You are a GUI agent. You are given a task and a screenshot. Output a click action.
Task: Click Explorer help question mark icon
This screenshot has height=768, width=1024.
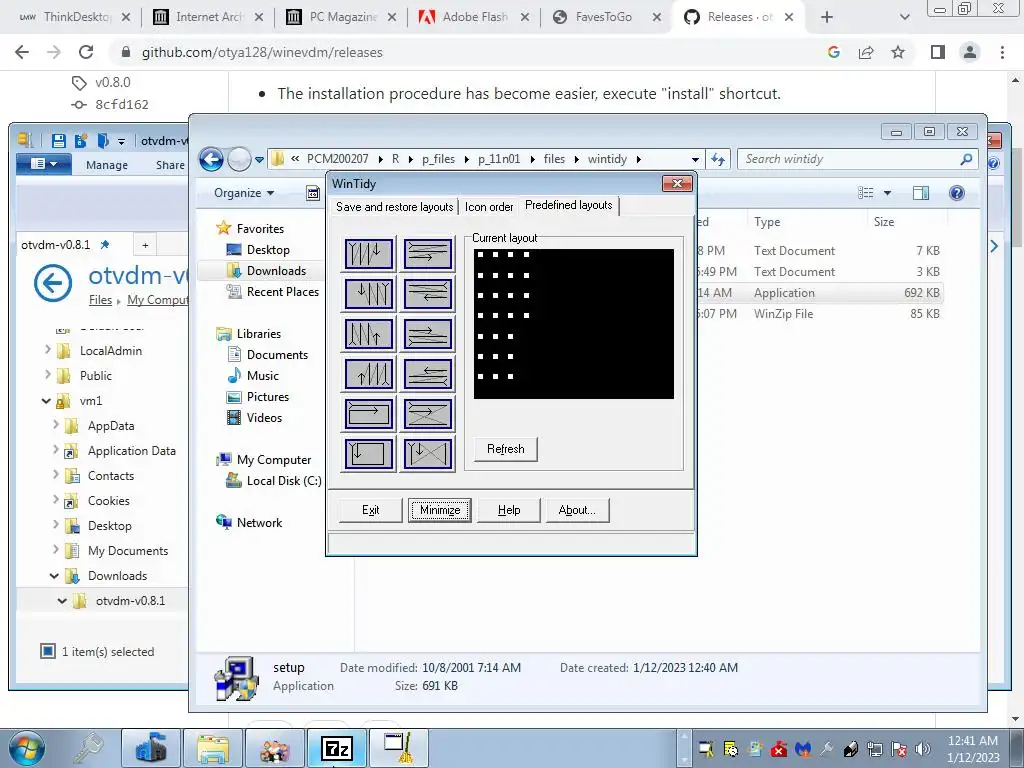point(957,193)
